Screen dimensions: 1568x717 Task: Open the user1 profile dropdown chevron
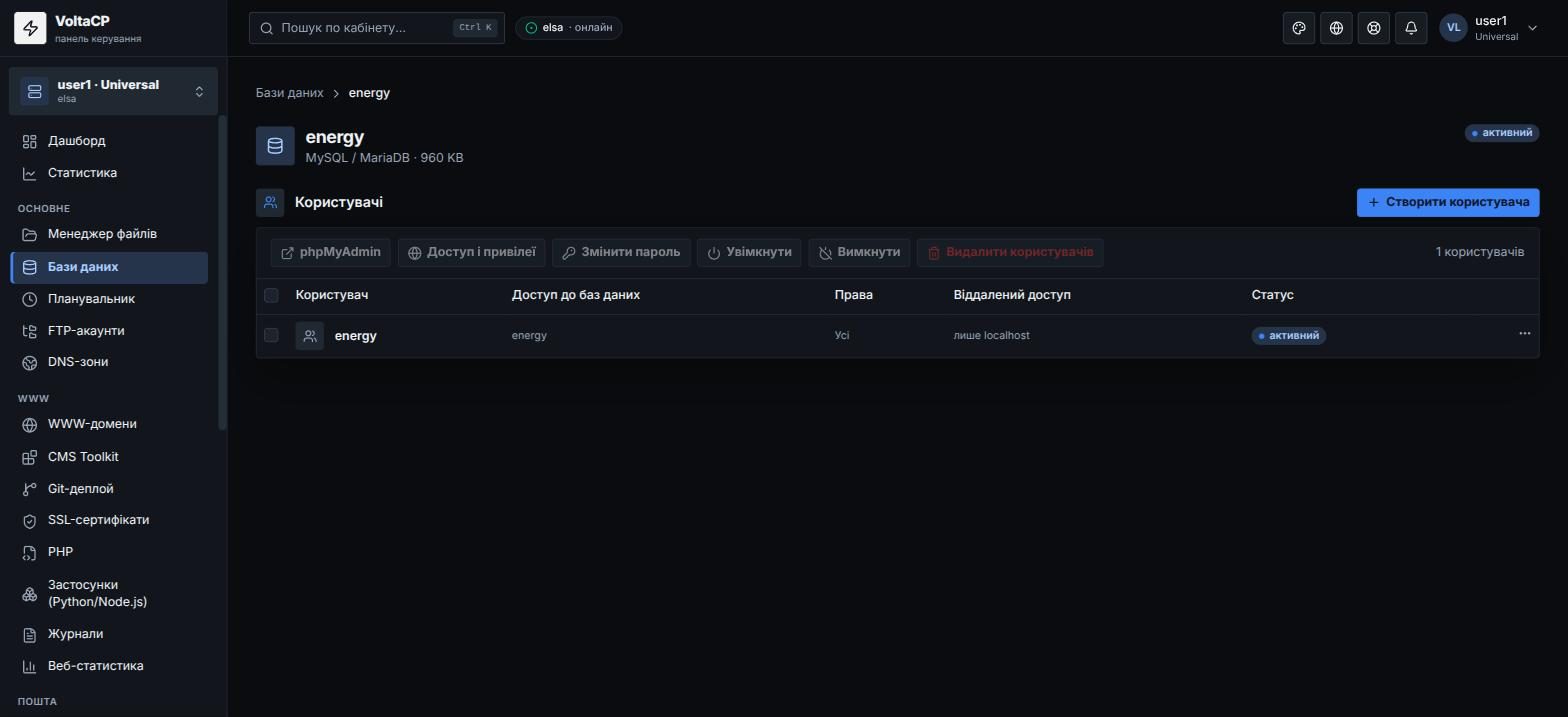(x=1532, y=28)
